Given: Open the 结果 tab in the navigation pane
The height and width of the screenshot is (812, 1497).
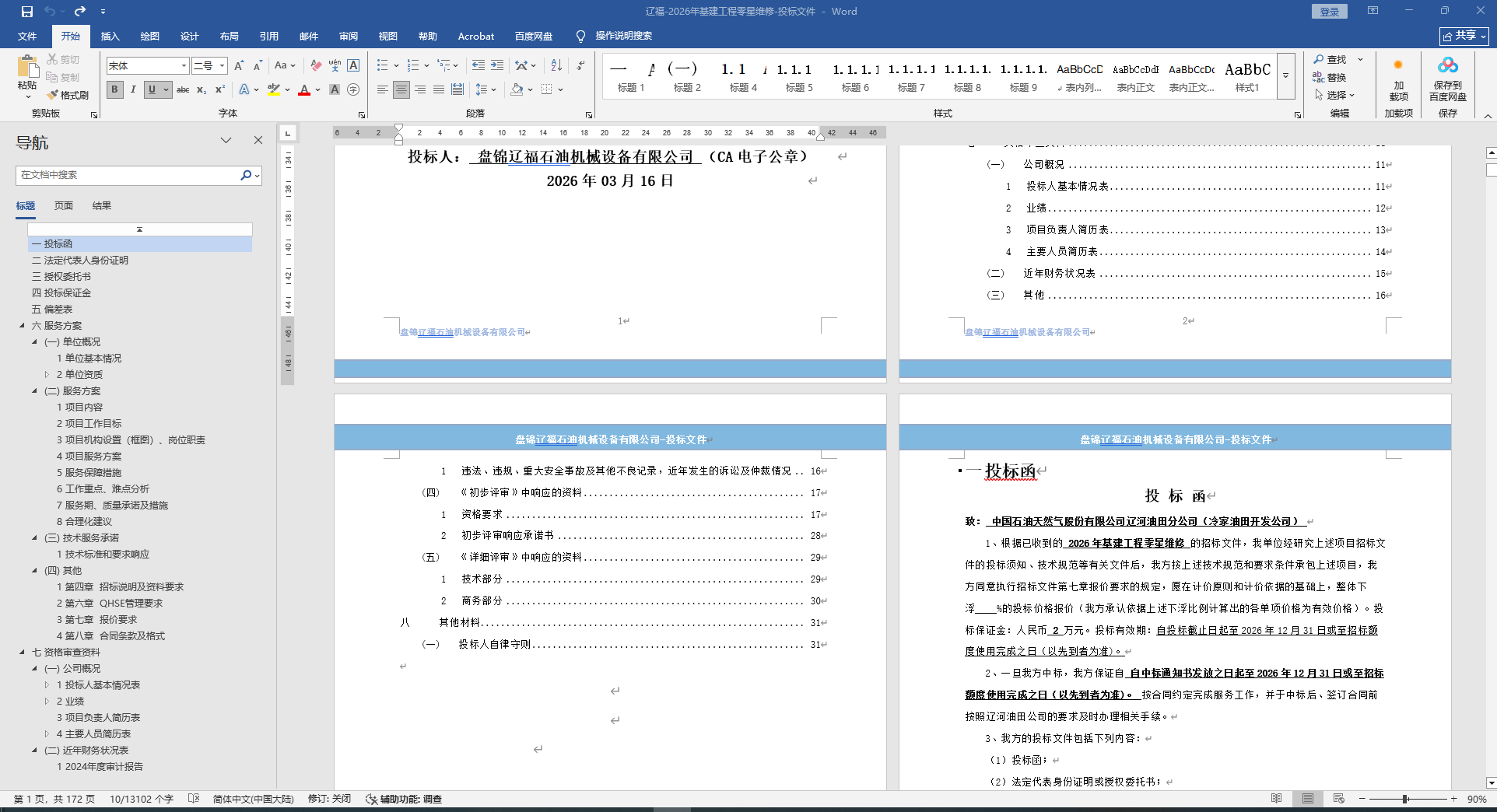Looking at the screenshot, I should point(102,206).
